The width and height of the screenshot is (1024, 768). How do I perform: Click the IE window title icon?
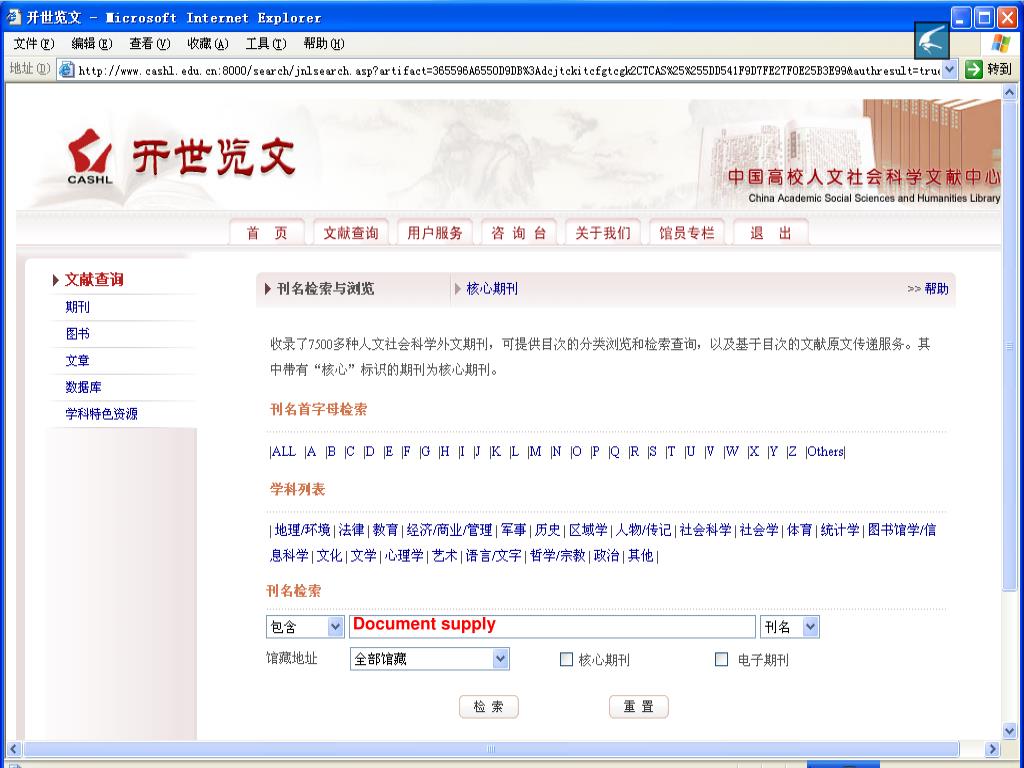(x=13, y=16)
